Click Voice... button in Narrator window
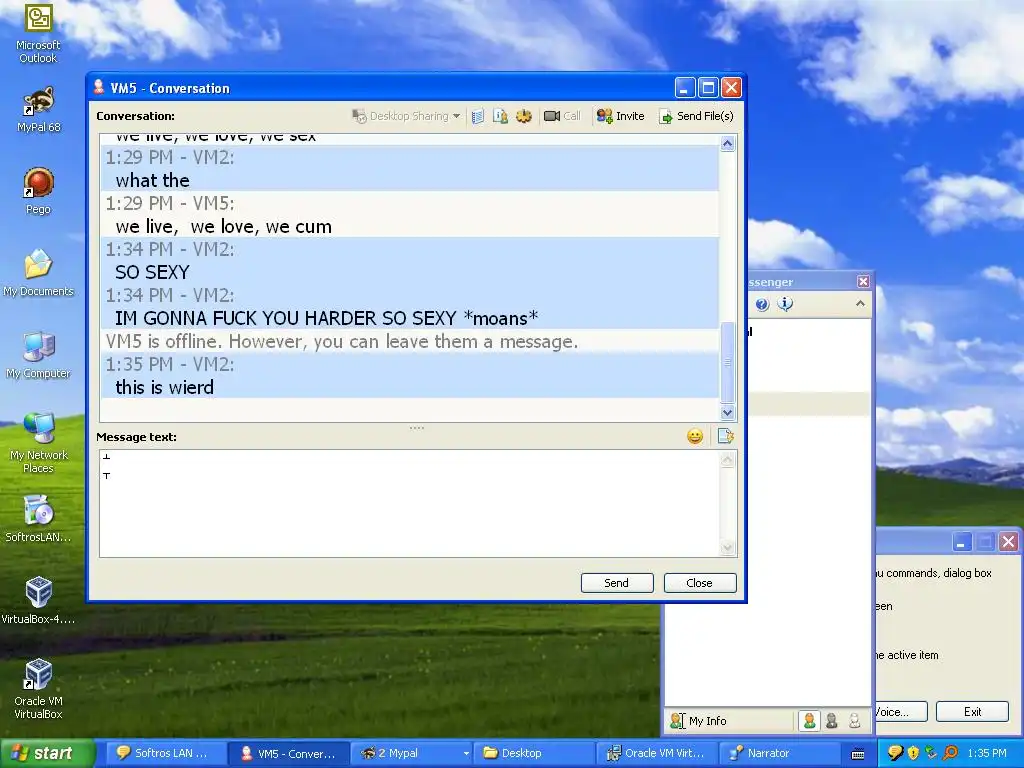 click(901, 711)
